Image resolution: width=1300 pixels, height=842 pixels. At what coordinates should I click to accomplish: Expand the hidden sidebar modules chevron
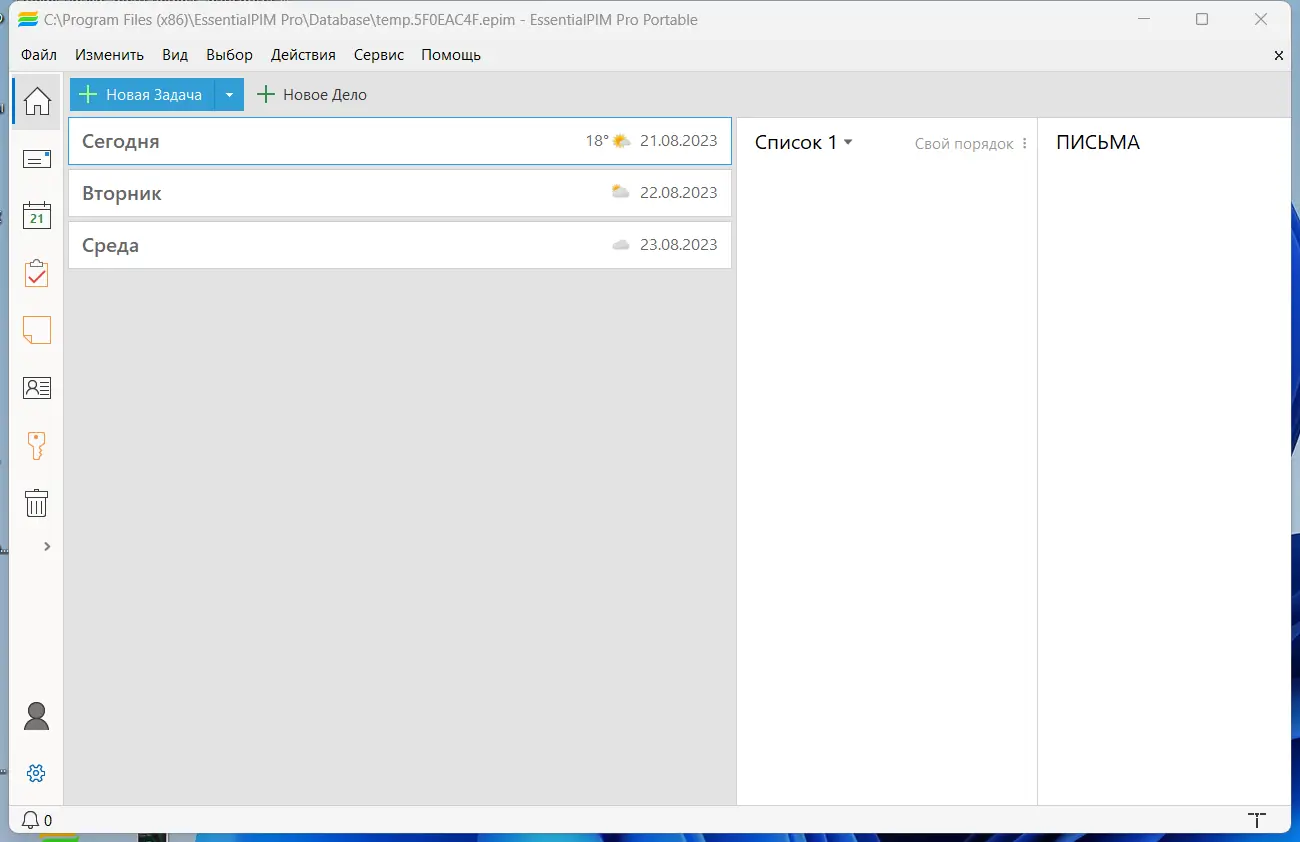click(45, 546)
